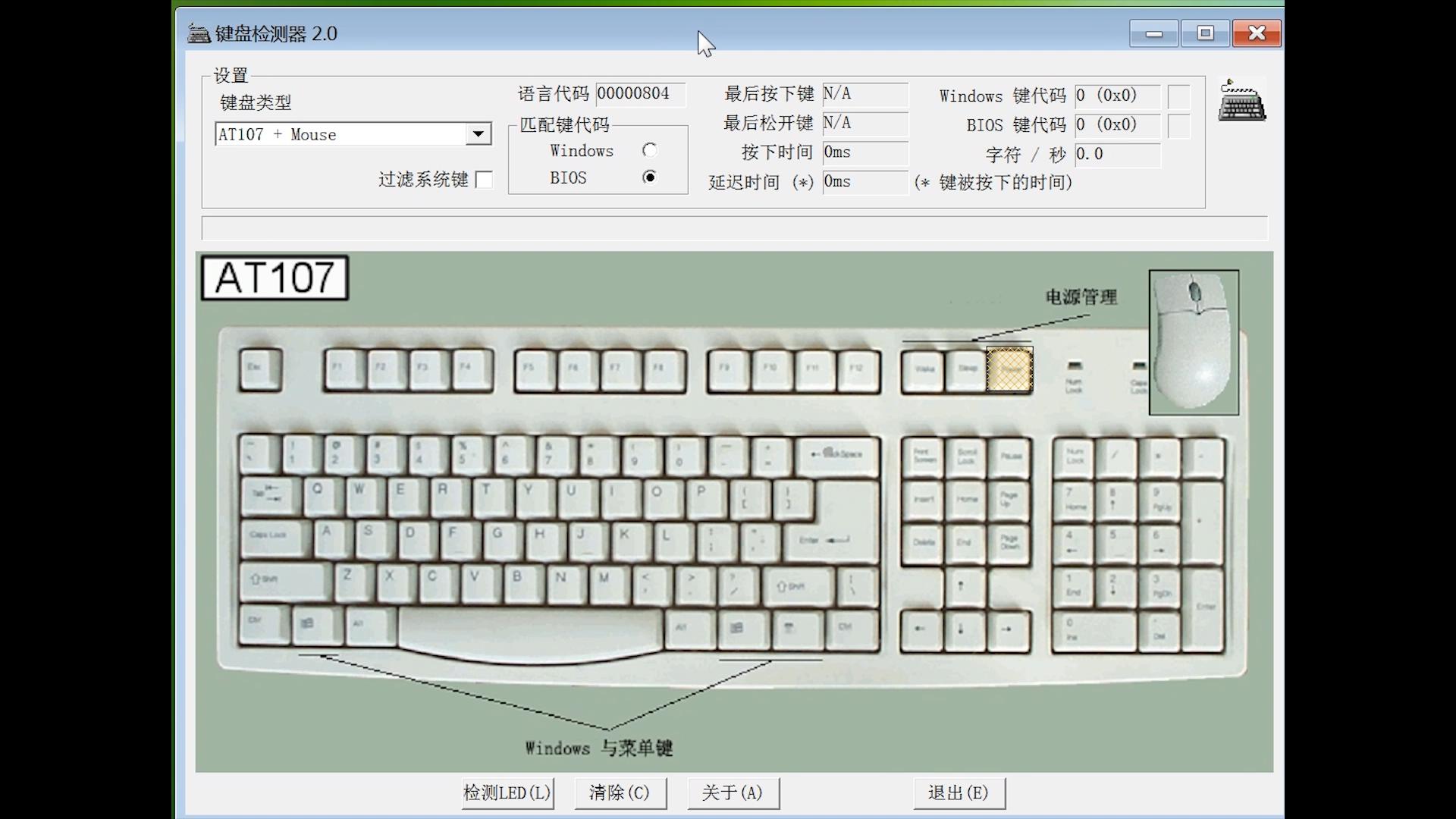
Task: Toggle the 过滤系统键 checkbox
Action: pyautogui.click(x=484, y=180)
